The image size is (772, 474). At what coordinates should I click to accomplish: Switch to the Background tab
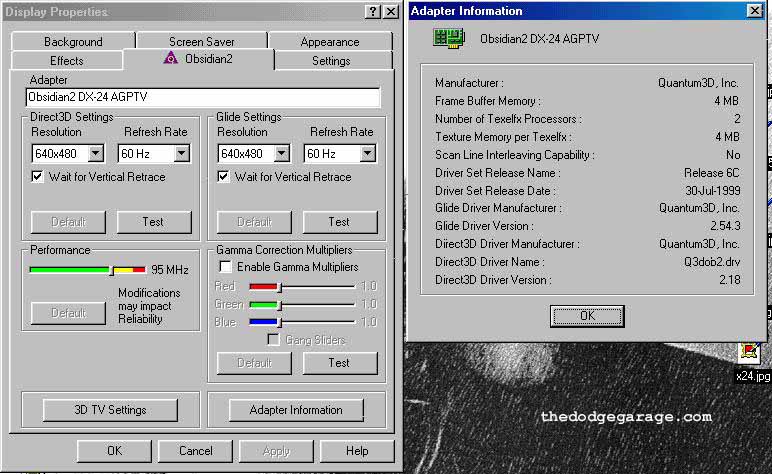tap(73, 41)
